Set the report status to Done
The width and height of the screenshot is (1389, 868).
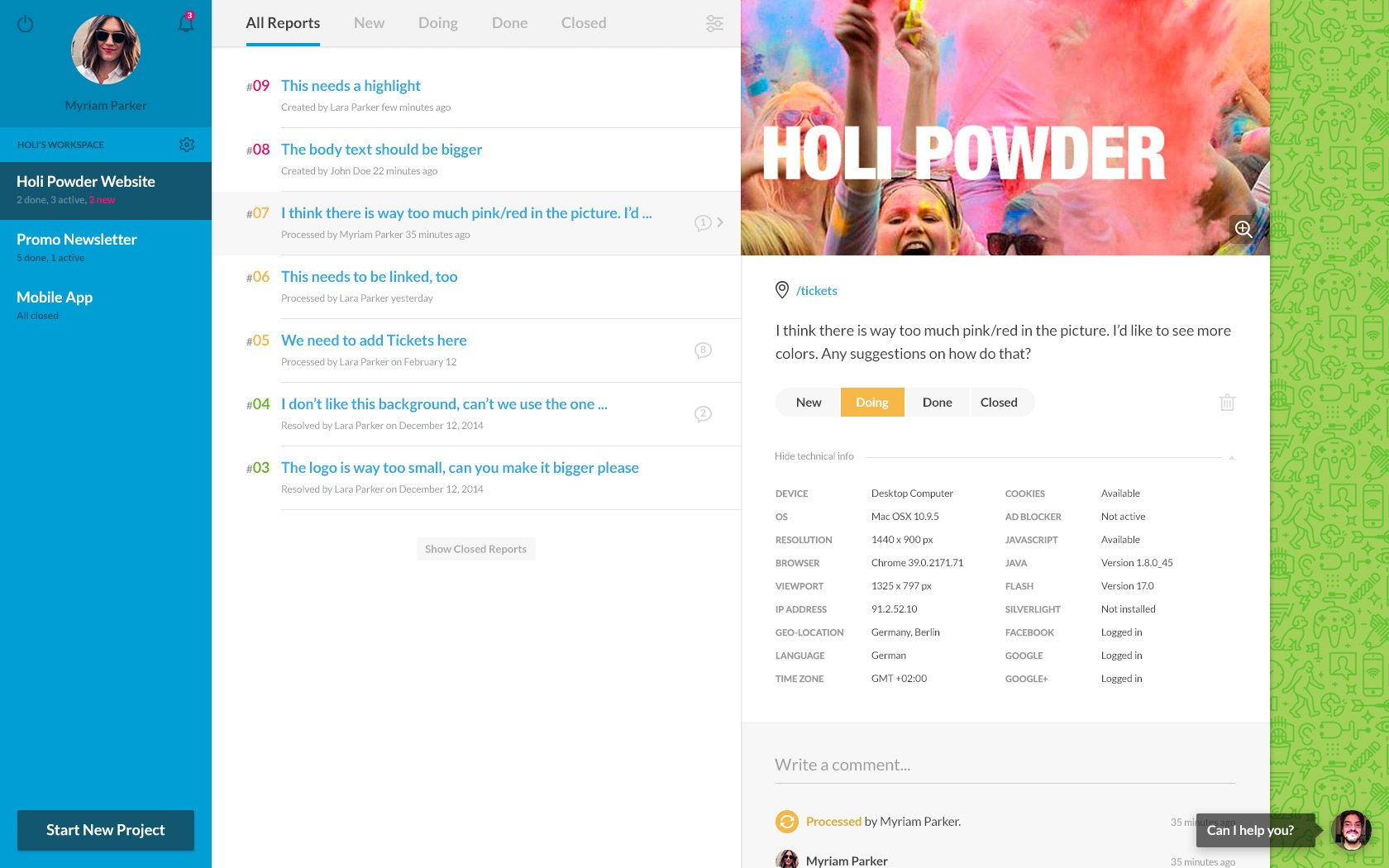coord(938,402)
